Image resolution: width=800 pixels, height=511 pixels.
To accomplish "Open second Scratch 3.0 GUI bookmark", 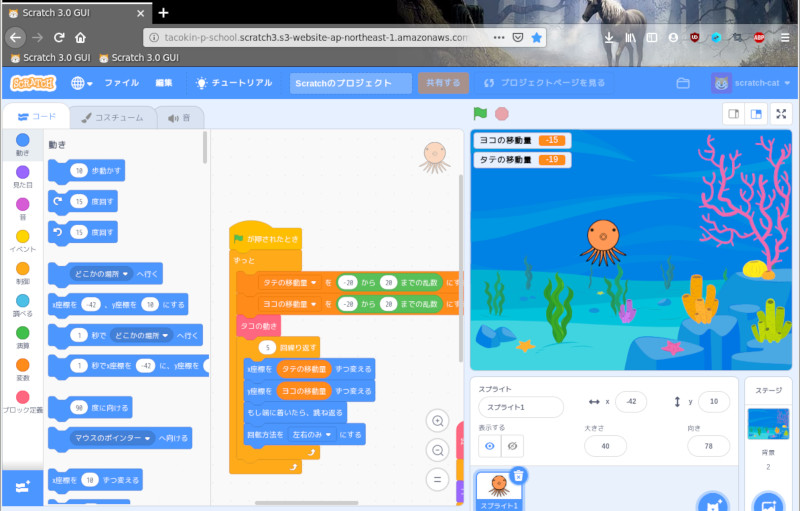I will [x=139, y=58].
